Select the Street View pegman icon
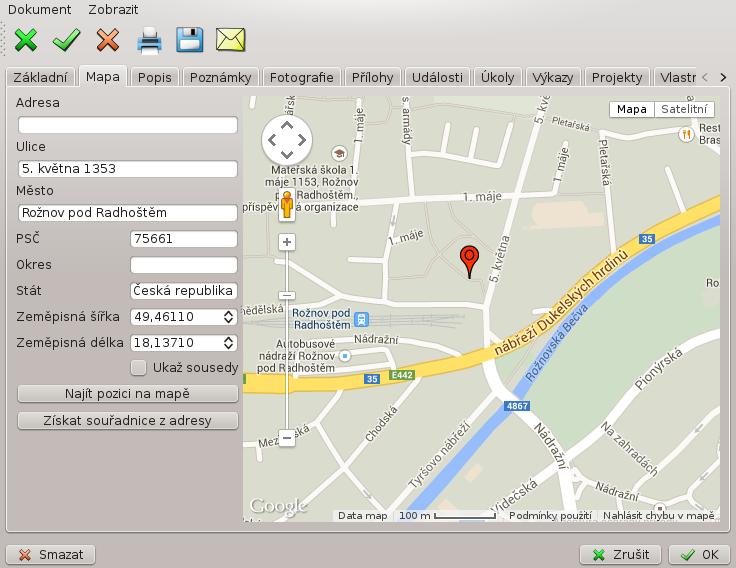 287,205
